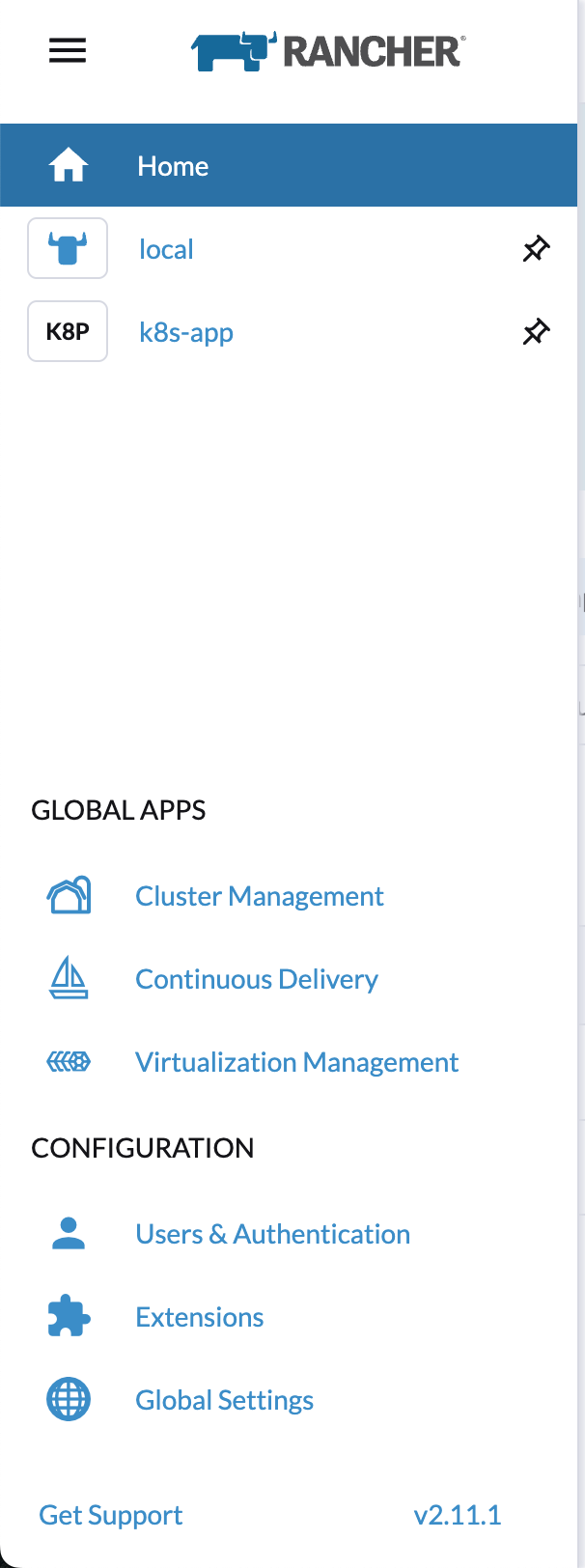Click the v2.11.1 version link
This screenshot has width=585, height=1568.
(x=458, y=1515)
